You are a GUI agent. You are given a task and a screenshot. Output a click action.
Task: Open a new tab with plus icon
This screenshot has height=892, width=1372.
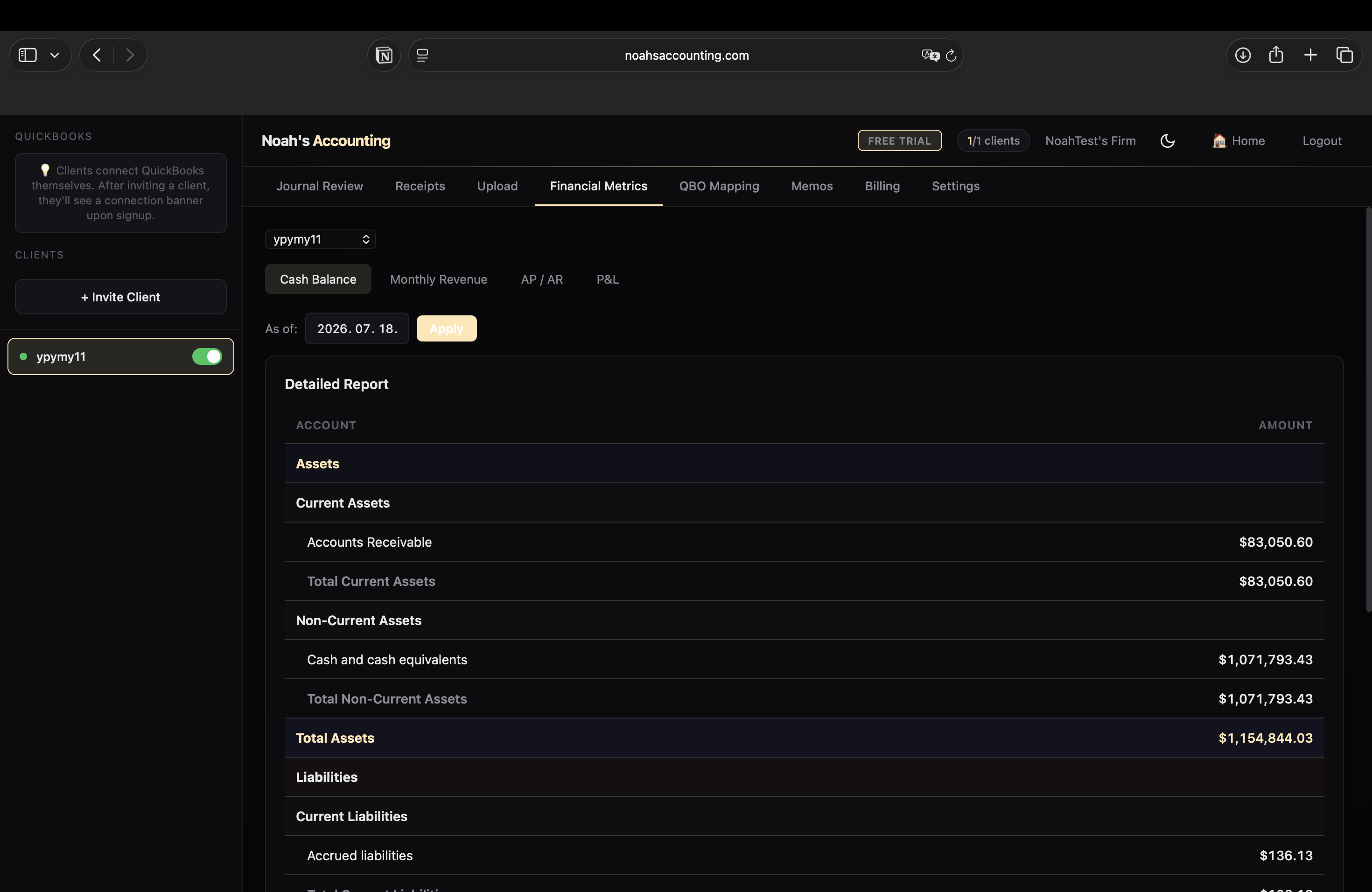point(1310,55)
